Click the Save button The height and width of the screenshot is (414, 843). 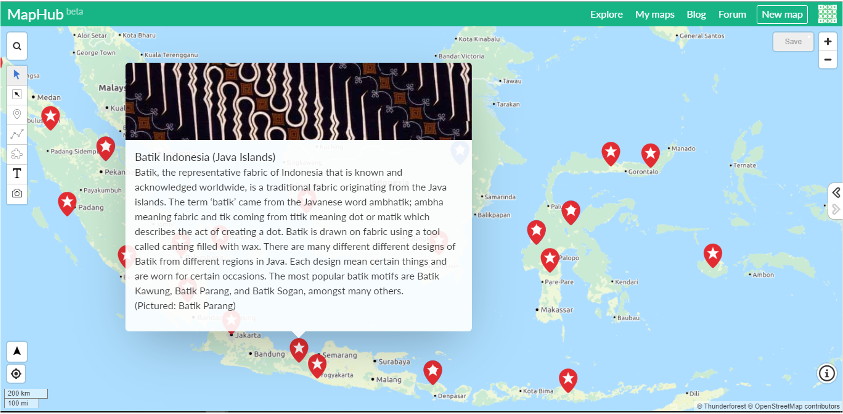click(793, 41)
